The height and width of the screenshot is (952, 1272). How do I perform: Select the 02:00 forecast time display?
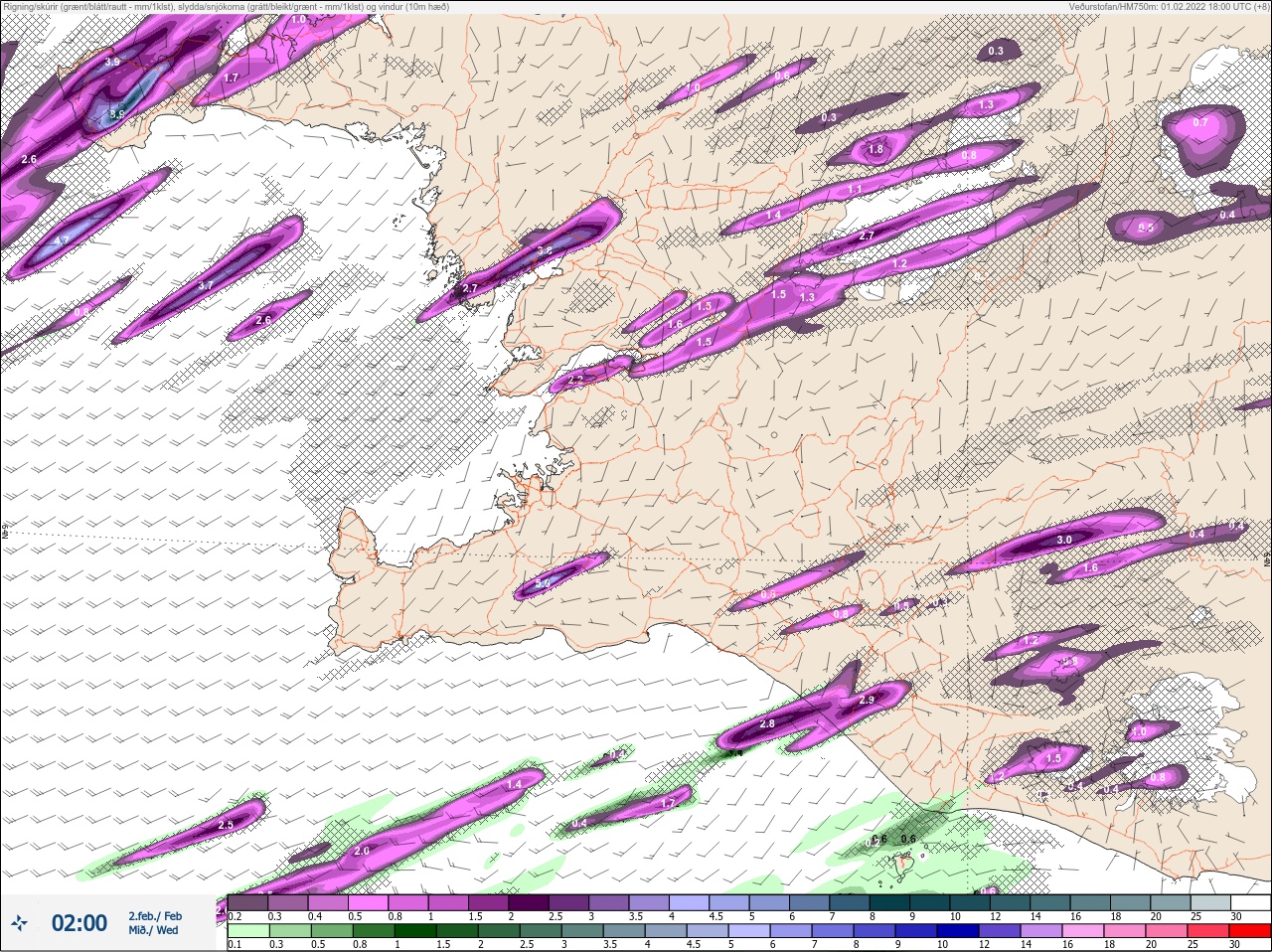[79, 923]
